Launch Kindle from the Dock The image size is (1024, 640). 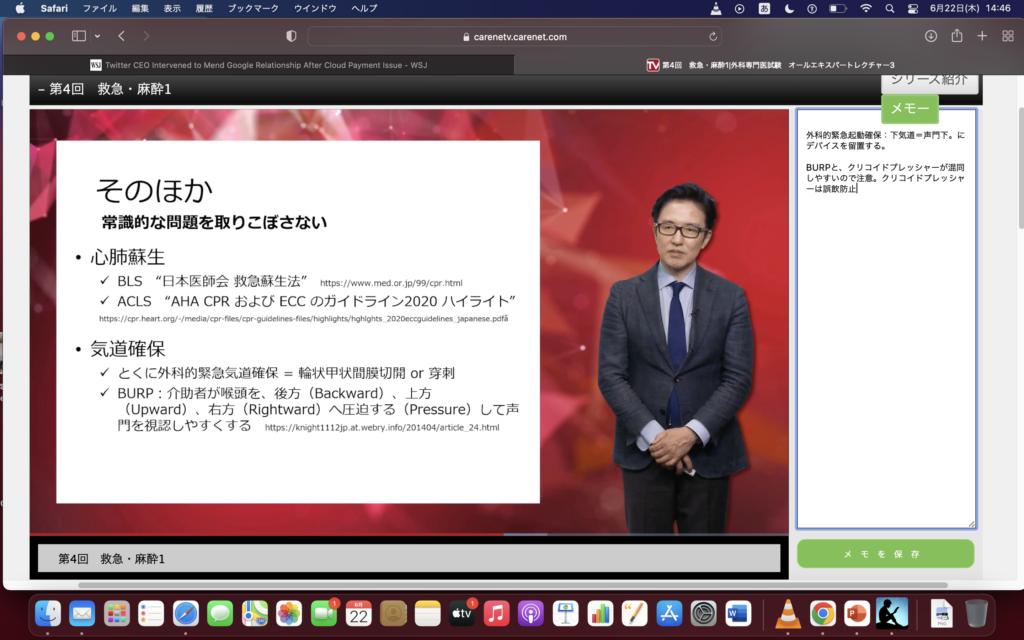(x=891, y=613)
